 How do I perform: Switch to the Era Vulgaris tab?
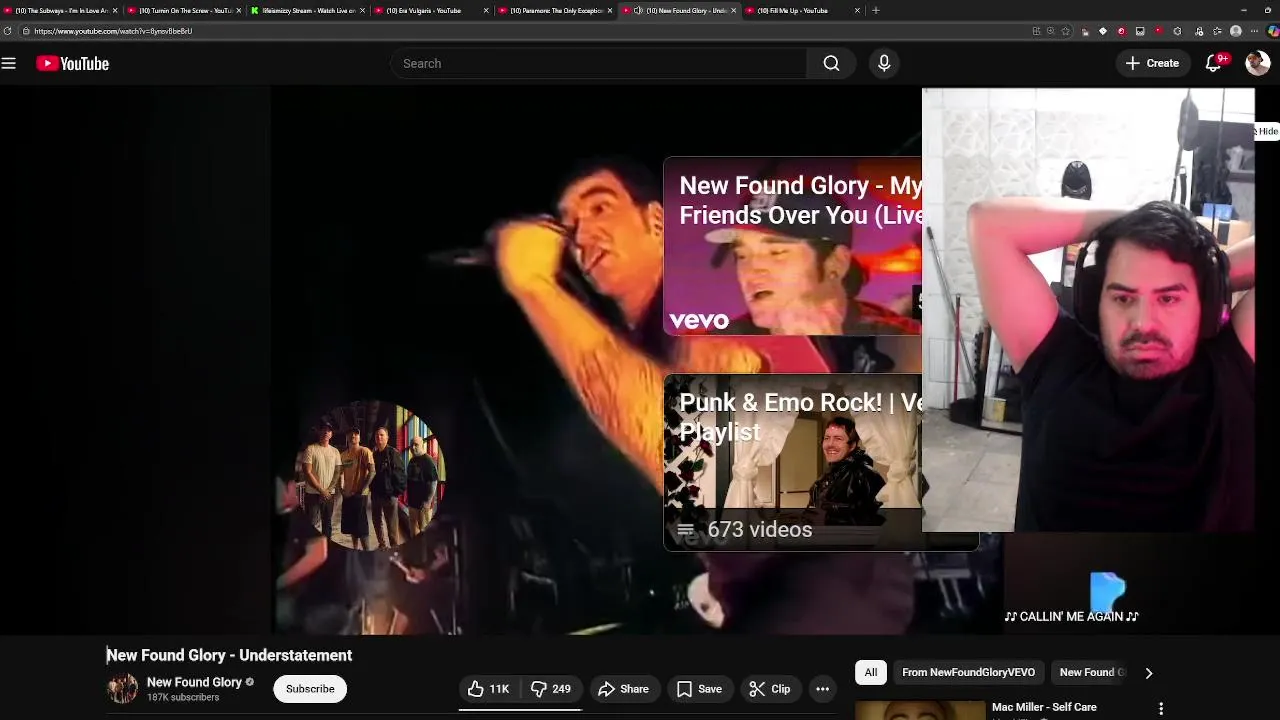point(430,10)
